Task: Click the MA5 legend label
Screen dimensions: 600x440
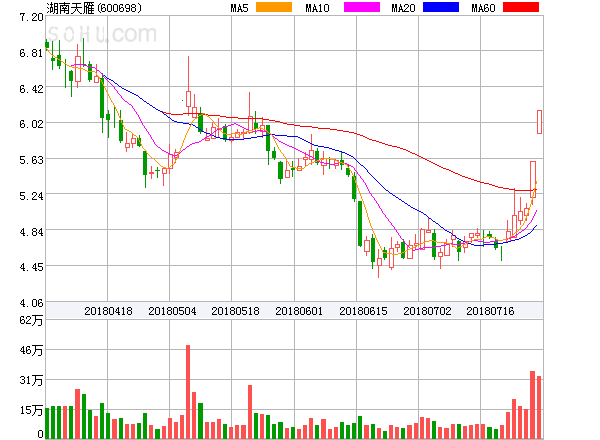Action: pos(239,8)
